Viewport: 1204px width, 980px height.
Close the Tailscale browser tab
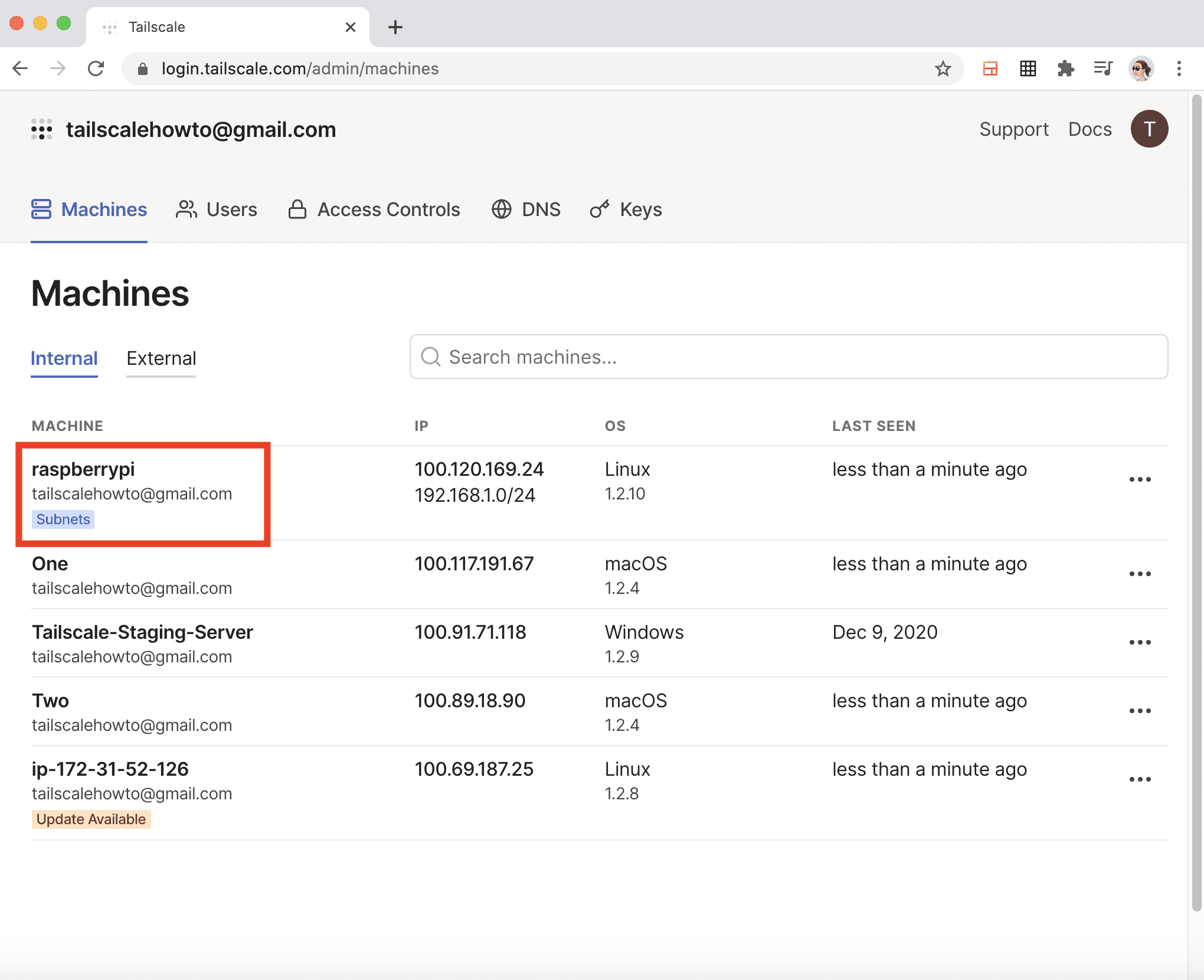tap(350, 27)
